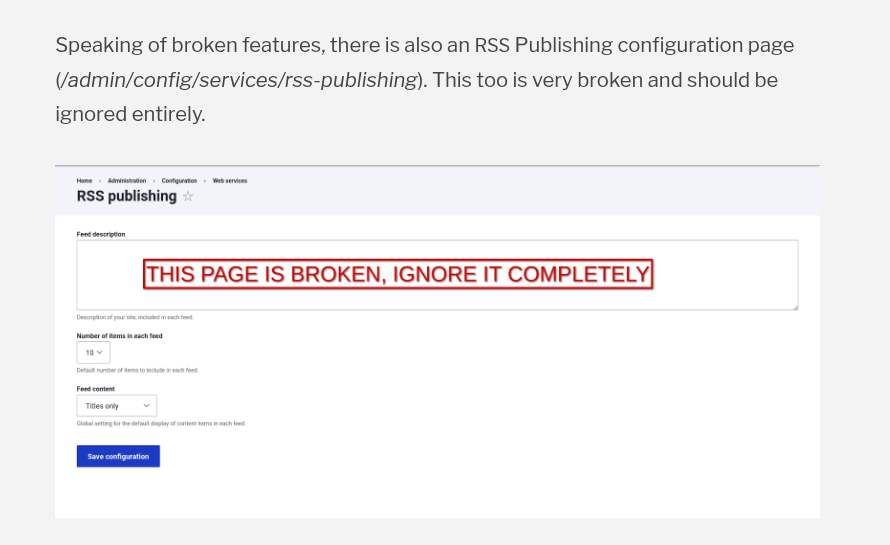Click the Global setting help text under Feed content
The image size is (890, 545).
[x=160, y=423]
